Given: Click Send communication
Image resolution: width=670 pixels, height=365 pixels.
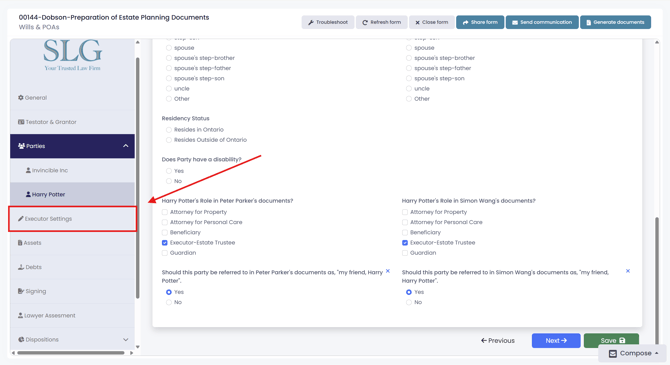Looking at the screenshot, I should 542,22.
